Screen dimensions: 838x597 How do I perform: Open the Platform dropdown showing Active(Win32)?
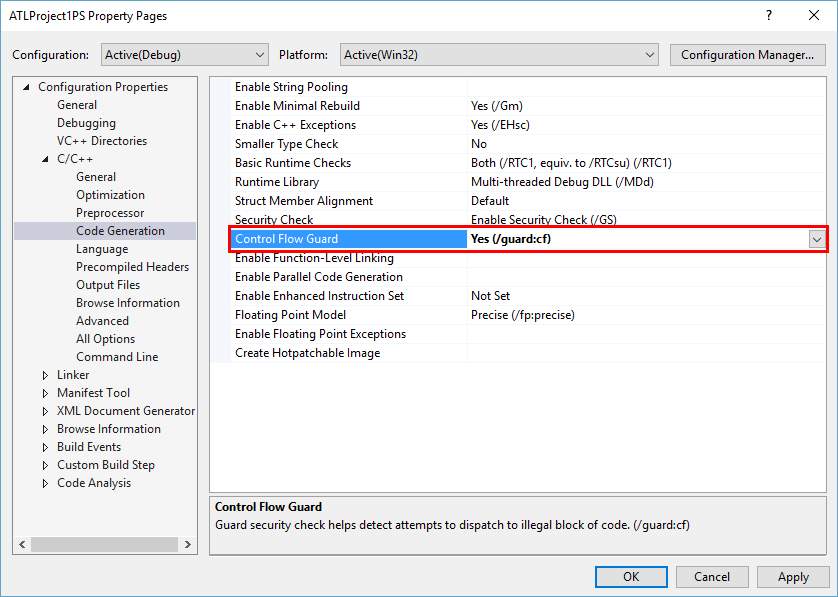(499, 55)
